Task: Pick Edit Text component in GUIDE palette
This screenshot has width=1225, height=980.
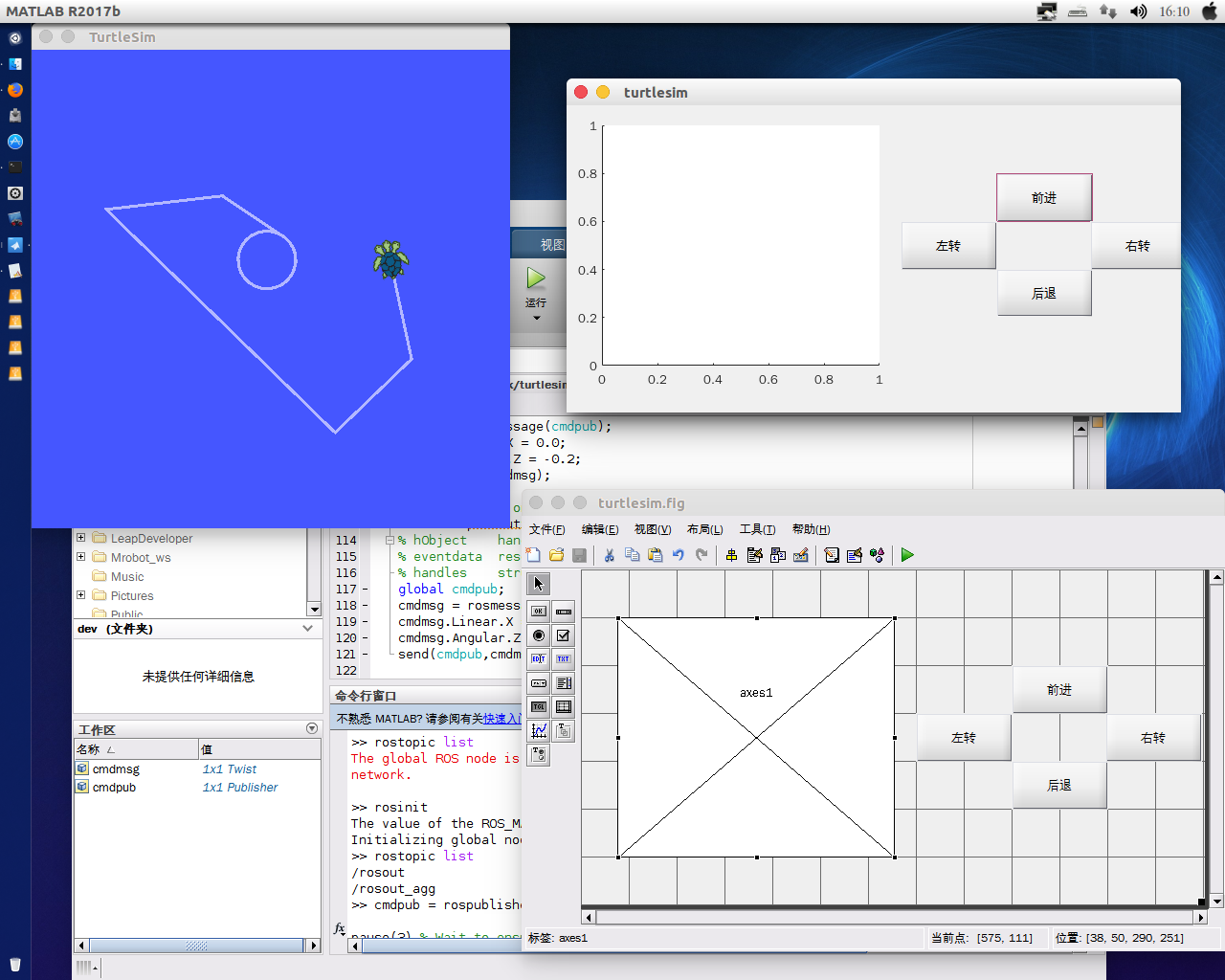Action: [539, 658]
